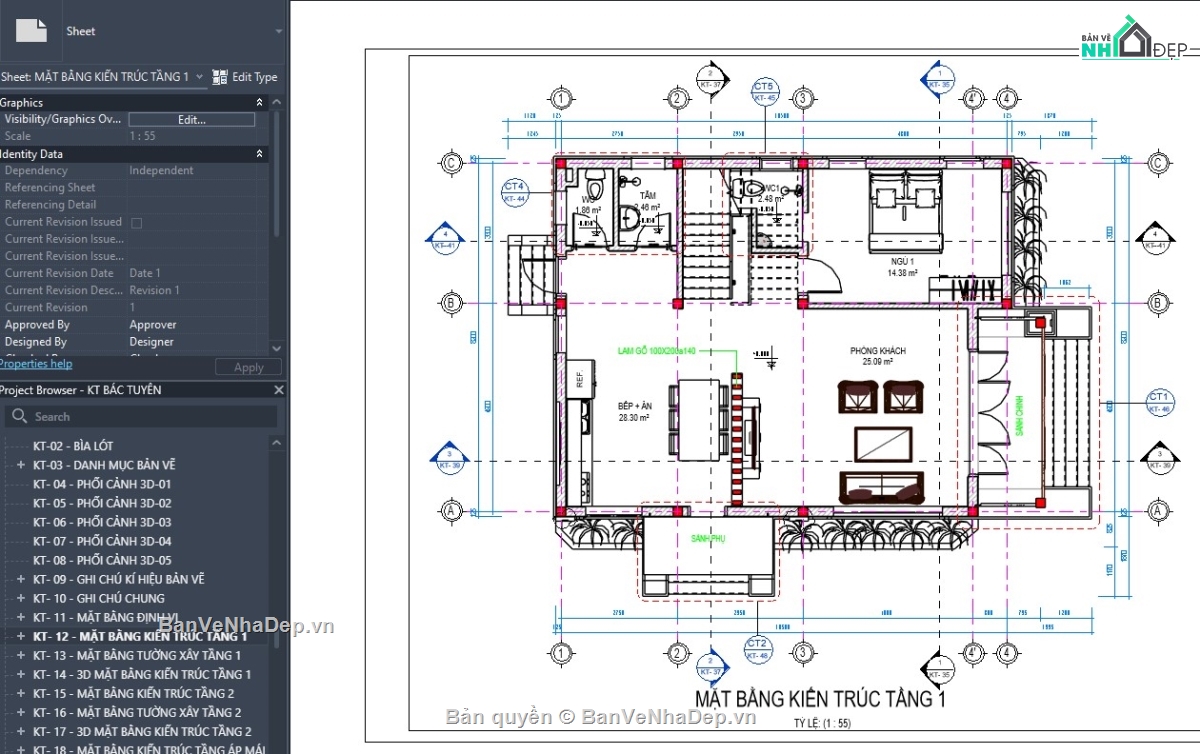Screen dimensions: 1200x754
Task: Click Properties panel scroll down arrow
Action: point(277,350)
